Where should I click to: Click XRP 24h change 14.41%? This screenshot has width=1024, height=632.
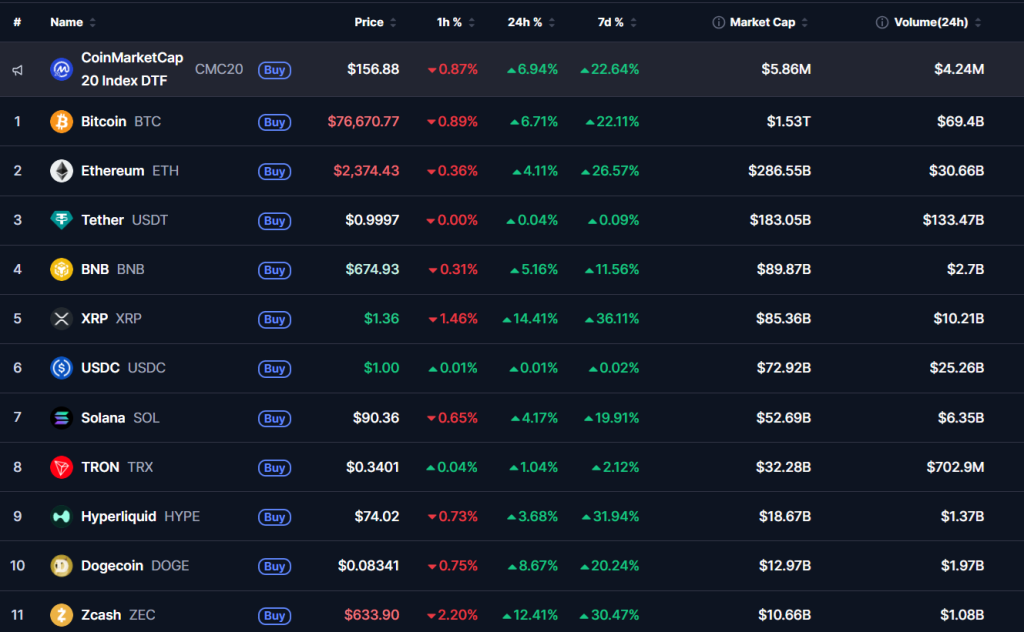coord(530,319)
